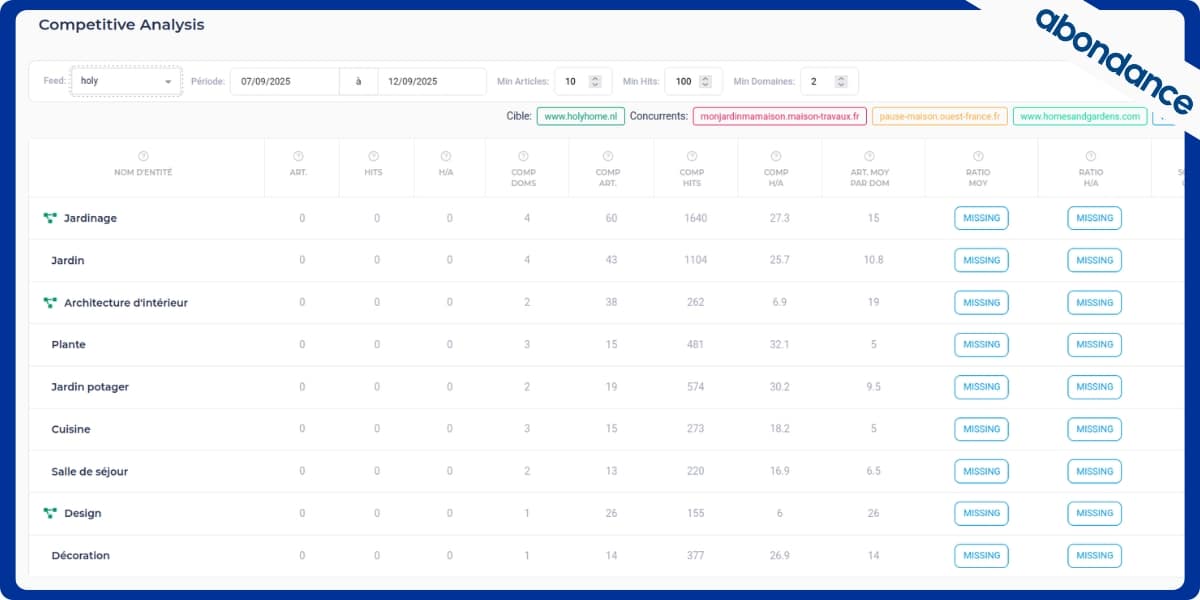Click Ratio Moy MISSING badge for Cuisine
Viewport: 1200px width, 600px height.
(981, 429)
